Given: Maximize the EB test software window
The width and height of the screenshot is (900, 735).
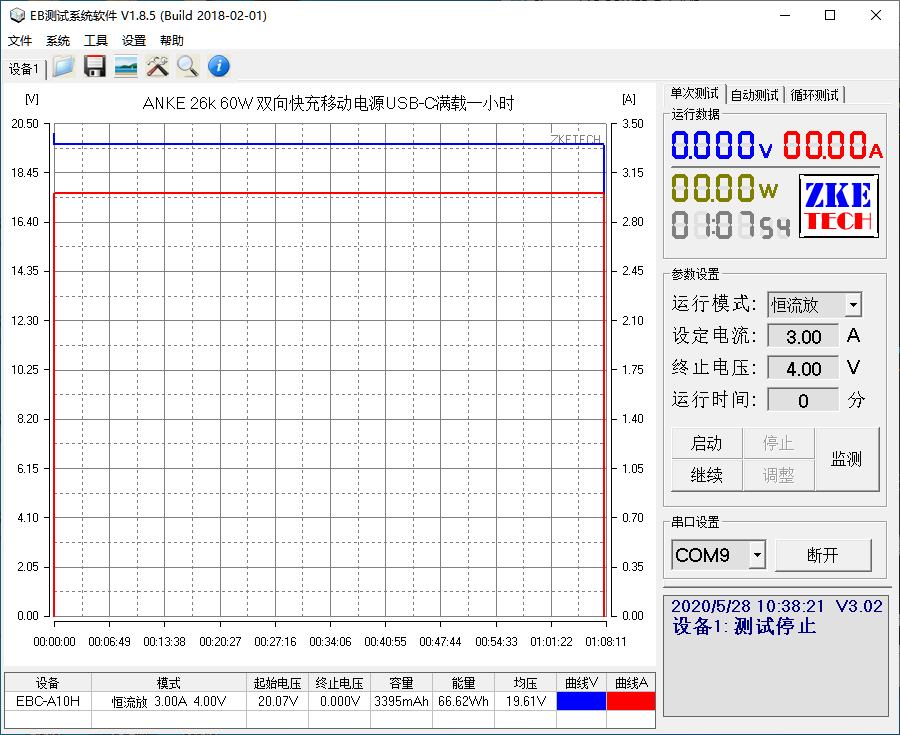Looking at the screenshot, I should click(x=830, y=15).
